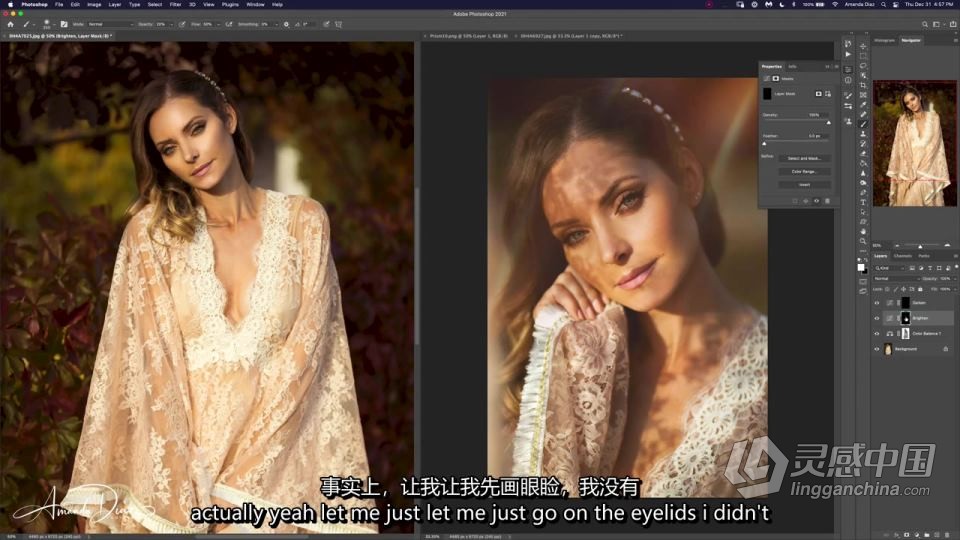Switch to the Histogram tab
The height and width of the screenshot is (540, 960).
[x=884, y=40]
